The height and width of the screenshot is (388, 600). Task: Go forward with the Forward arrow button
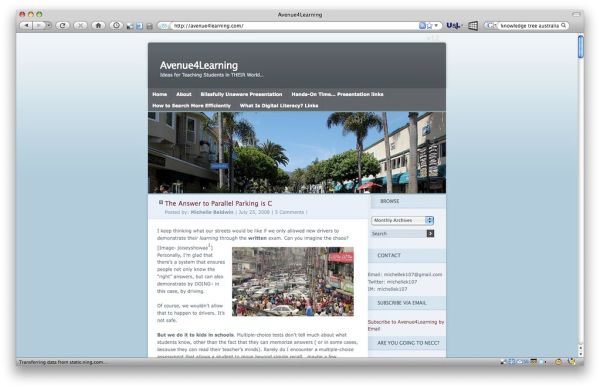click(39, 26)
